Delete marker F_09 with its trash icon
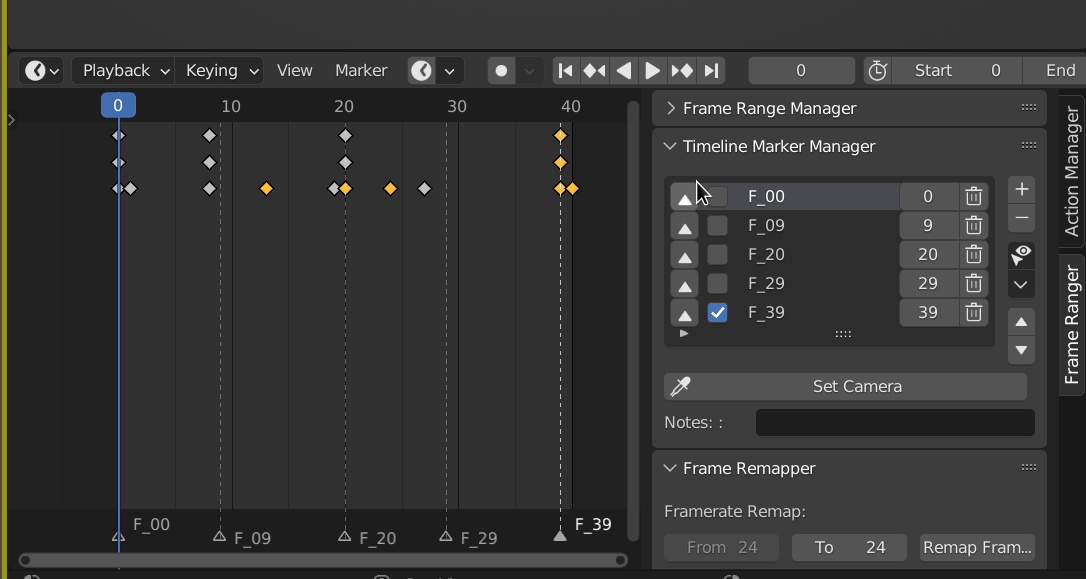The image size is (1086, 579). tap(973, 225)
